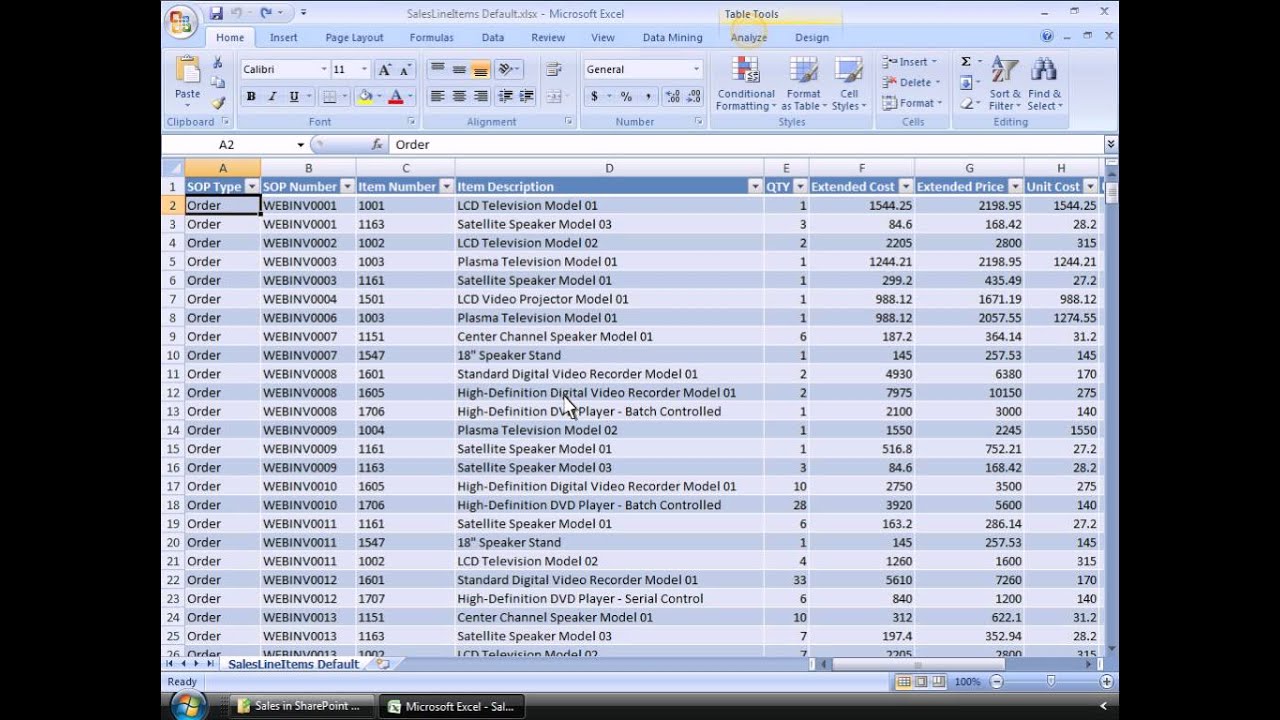Open Cell Styles gallery

(849, 83)
